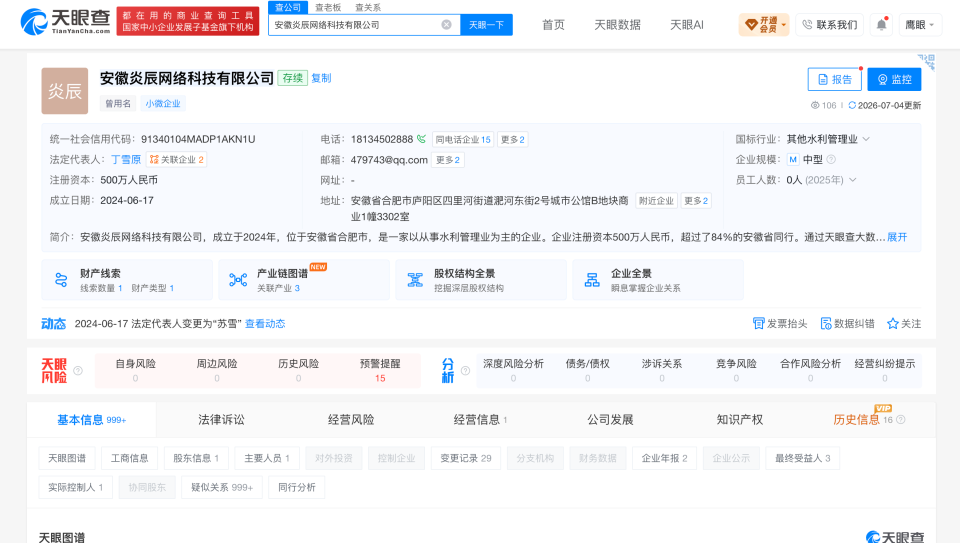Click the help icon next to 分析
Screen dimensions: 960x543
[465, 370]
